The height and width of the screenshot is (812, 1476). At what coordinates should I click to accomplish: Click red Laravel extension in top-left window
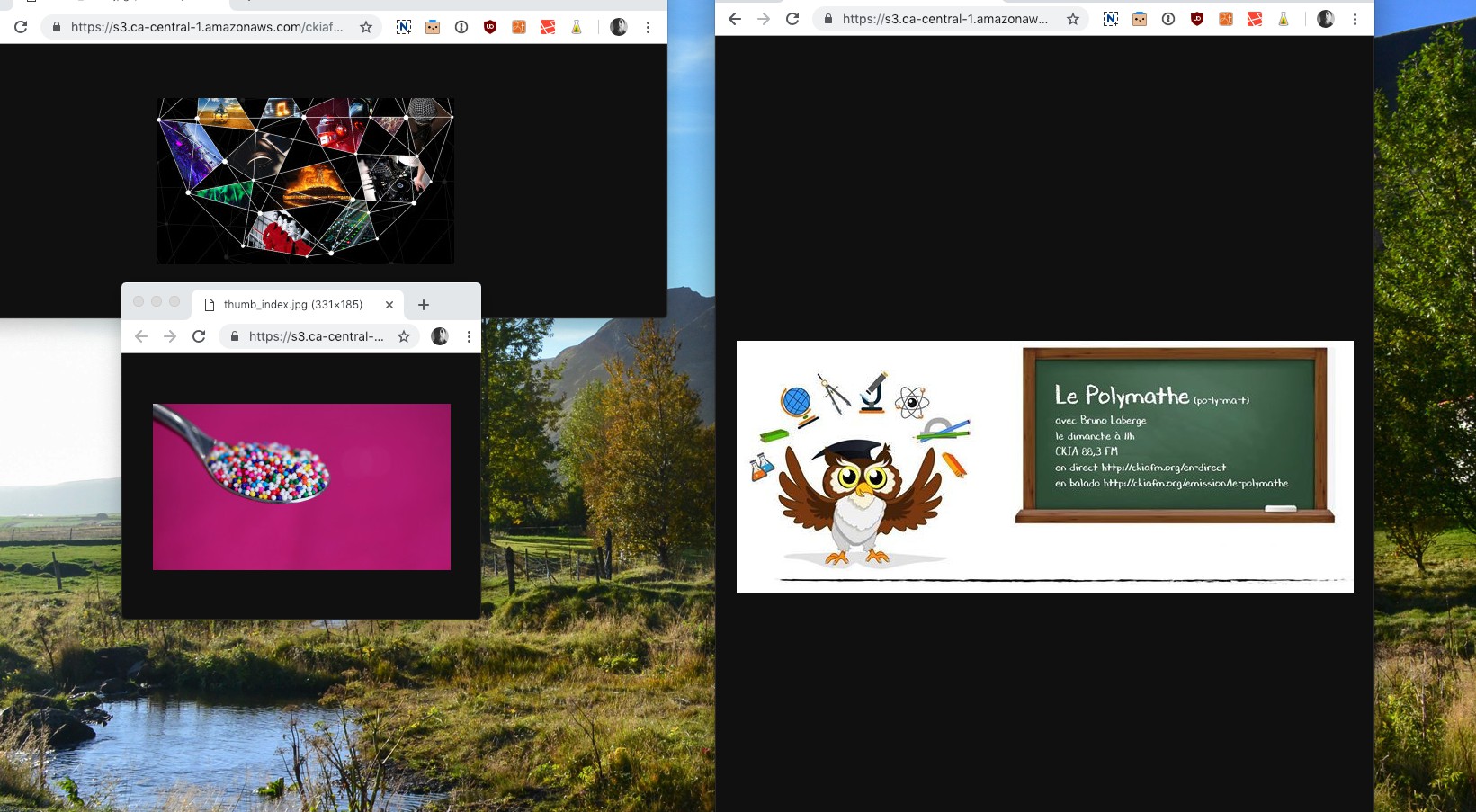click(x=548, y=27)
